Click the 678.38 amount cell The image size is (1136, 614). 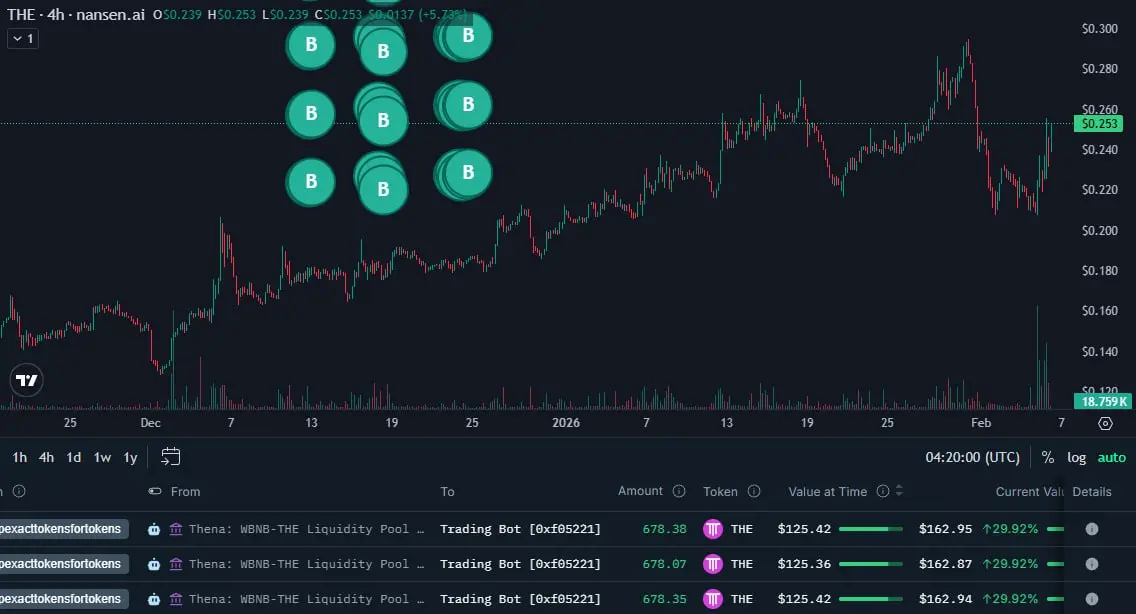click(664, 529)
